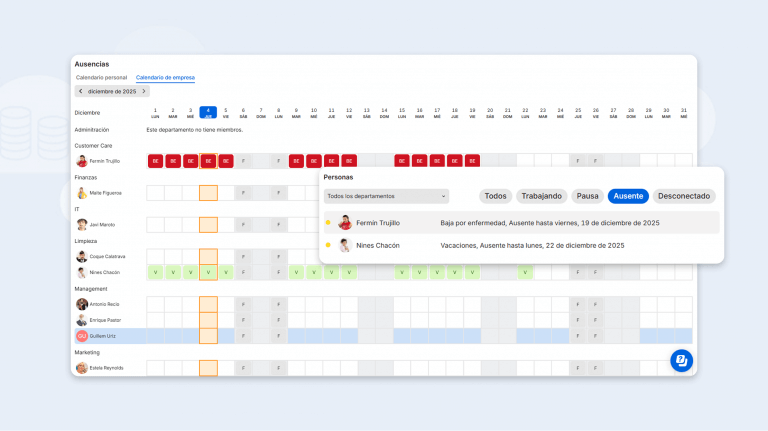The width and height of the screenshot is (768, 431).
Task: Open the Todos los departamentos dropdown
Action: [x=386, y=196]
